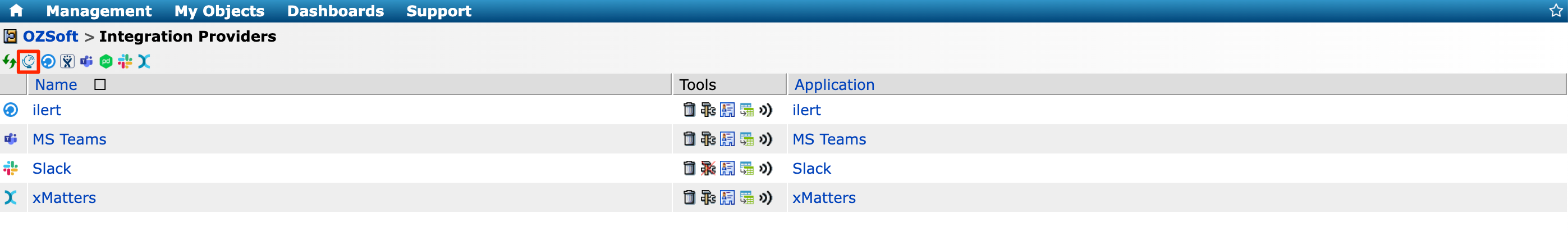1568x235 pixels.
Task: Toggle the checkbox next to Name header
Action: coord(100,85)
